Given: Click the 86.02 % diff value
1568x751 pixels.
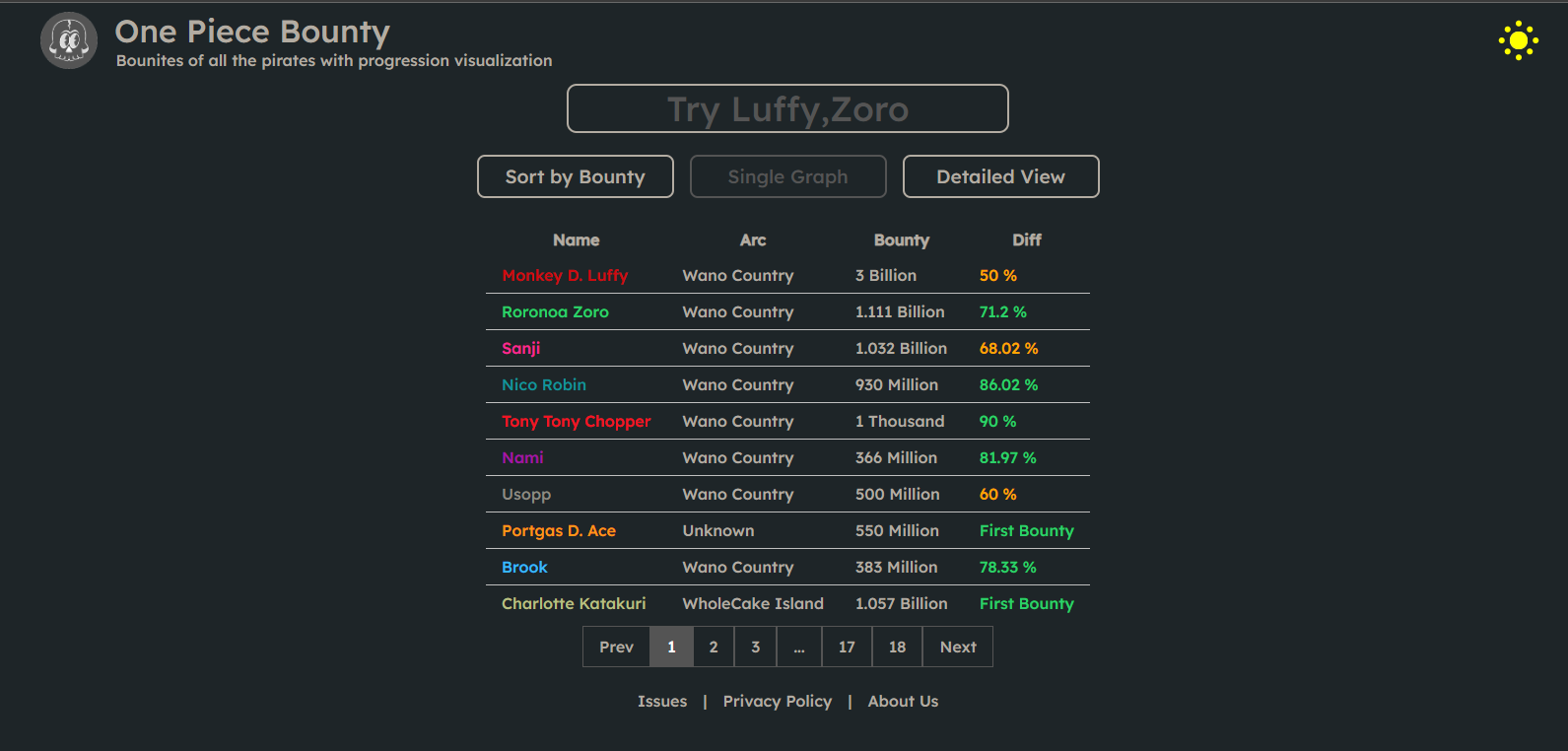Looking at the screenshot, I should coord(1009,385).
